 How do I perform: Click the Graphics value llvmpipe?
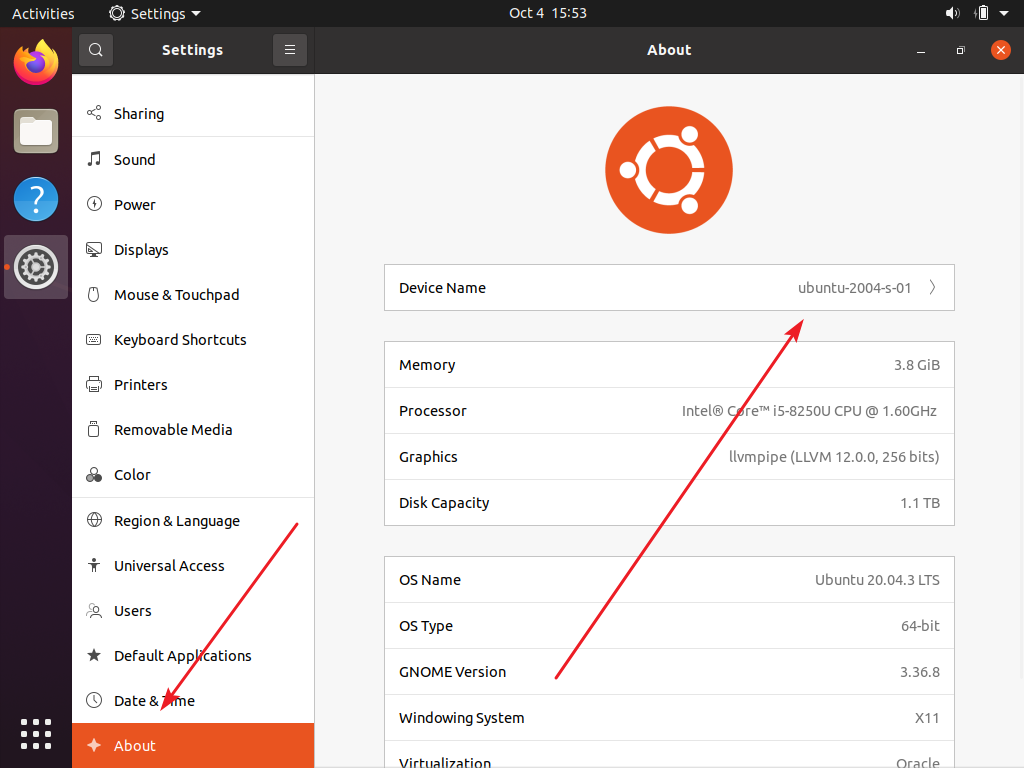(x=834, y=456)
